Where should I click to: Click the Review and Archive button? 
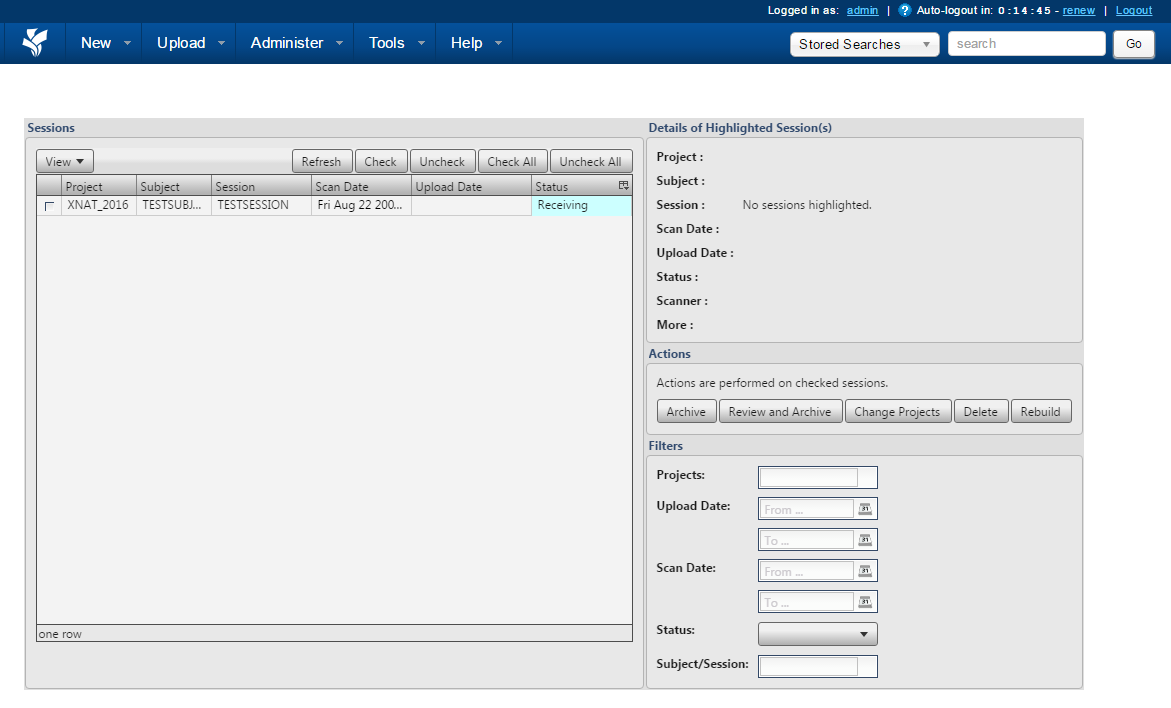click(x=779, y=412)
